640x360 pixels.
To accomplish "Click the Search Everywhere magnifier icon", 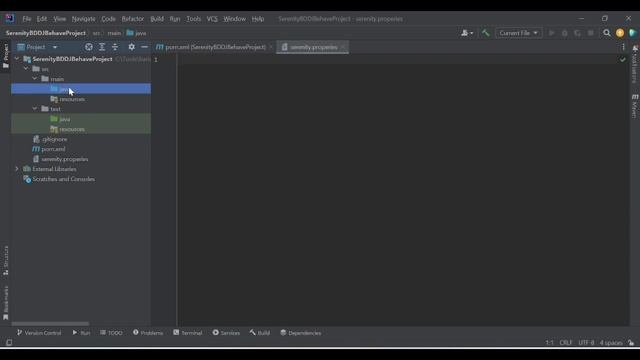I will [x=607, y=33].
